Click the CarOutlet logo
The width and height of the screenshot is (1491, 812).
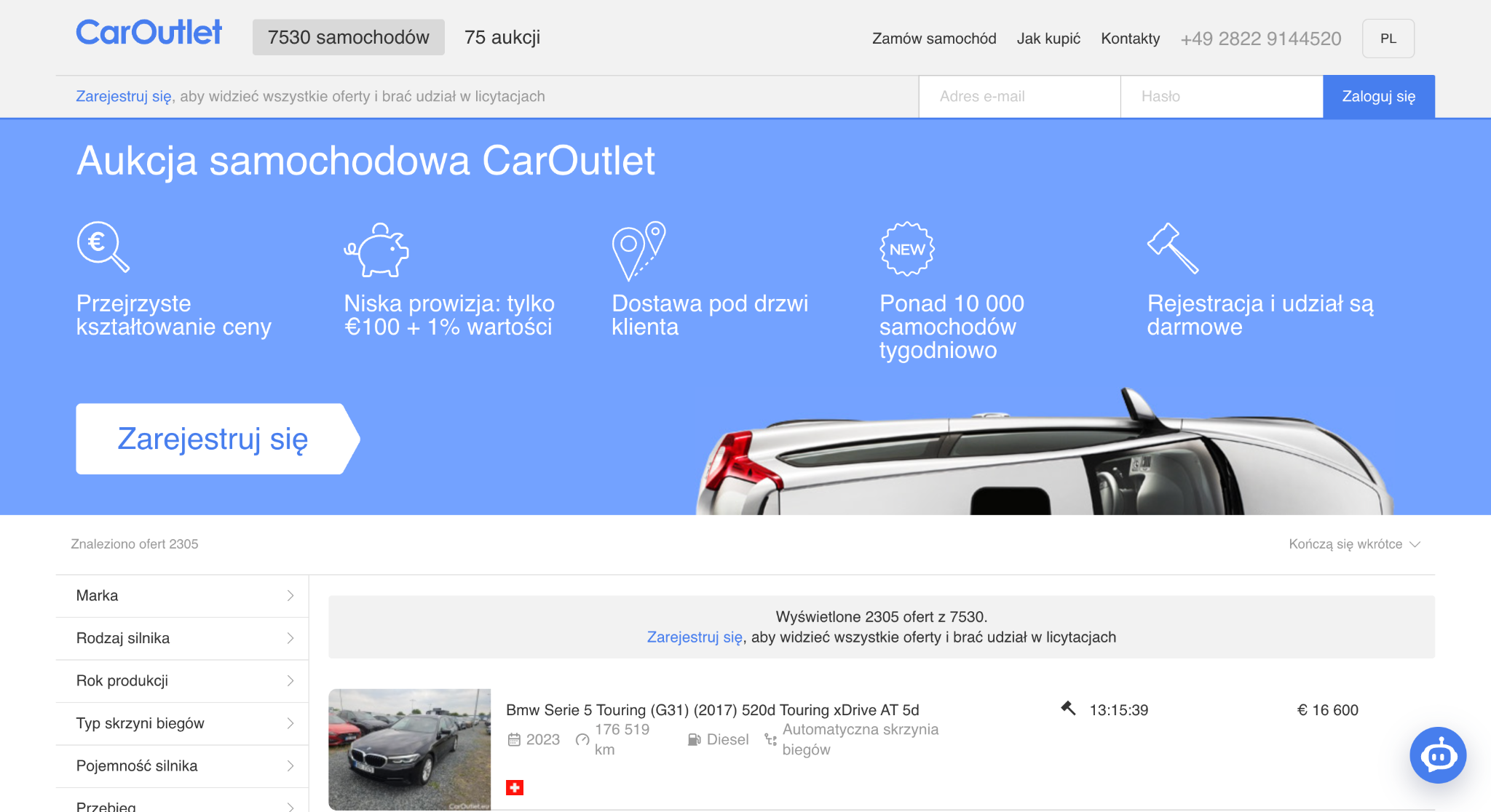(149, 33)
